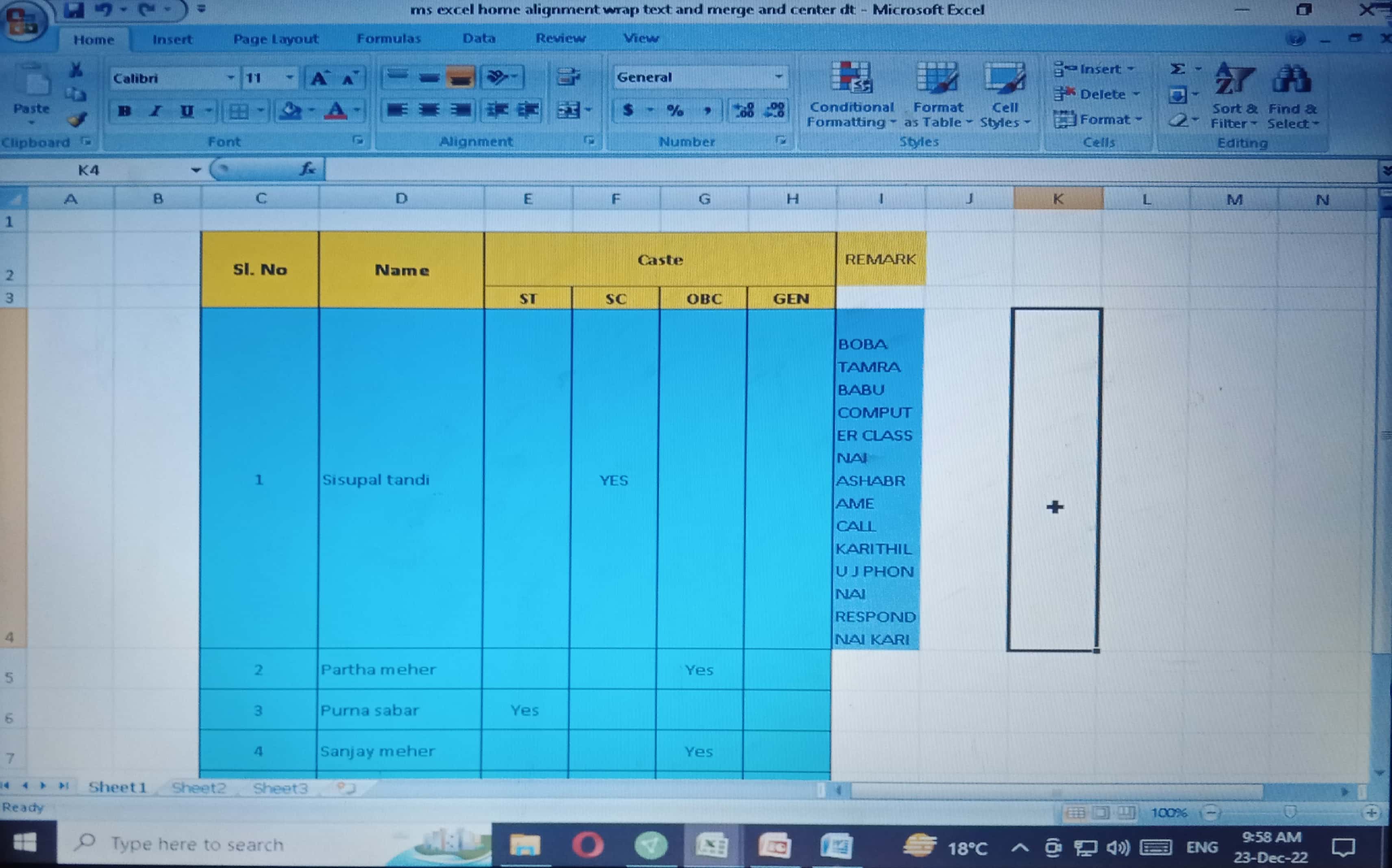Click the Format button in Cells group
The image size is (1392, 868).
(1097, 119)
